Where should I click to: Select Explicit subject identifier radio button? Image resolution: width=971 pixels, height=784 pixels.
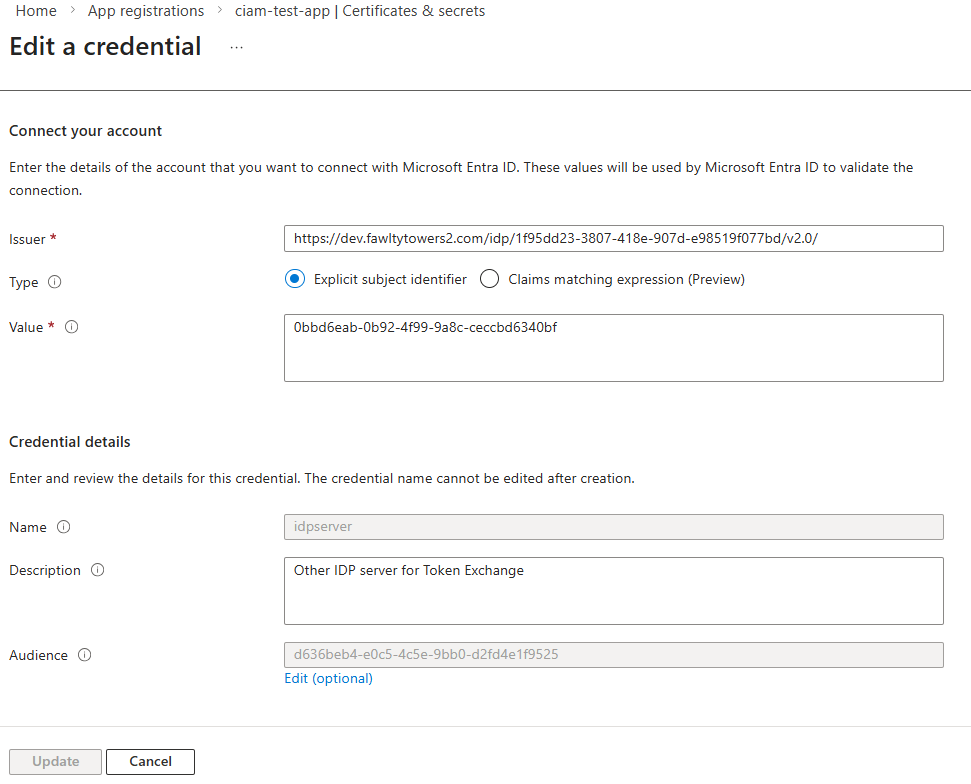point(295,280)
